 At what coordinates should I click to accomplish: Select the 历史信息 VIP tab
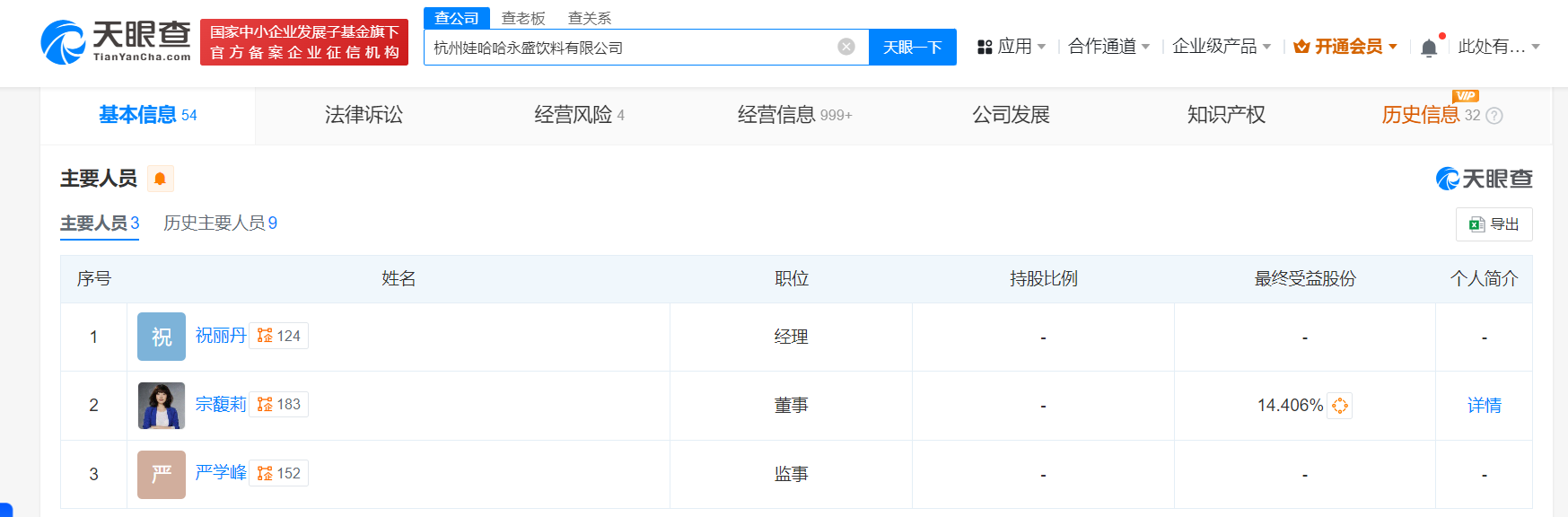[1431, 115]
